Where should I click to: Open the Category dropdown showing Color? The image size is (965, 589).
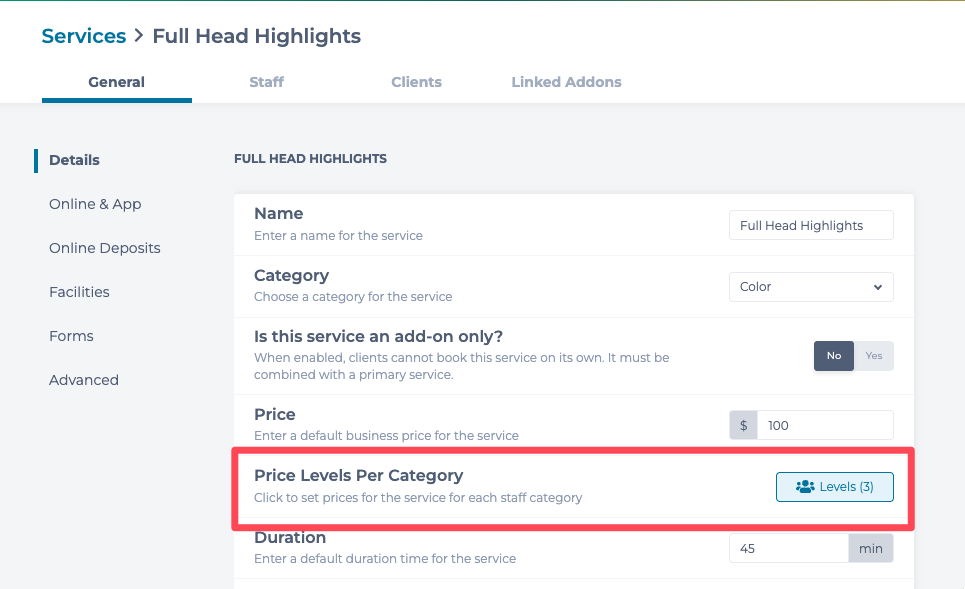point(811,287)
